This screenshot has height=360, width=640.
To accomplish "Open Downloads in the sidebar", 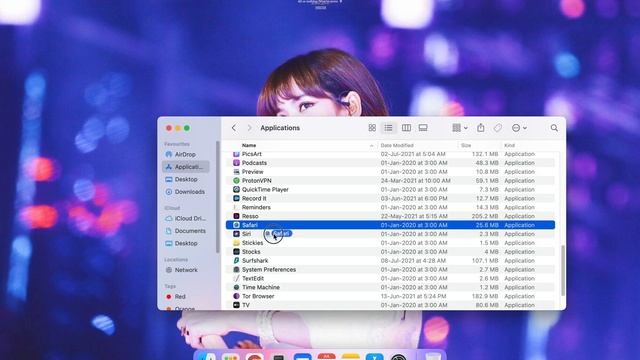I will 185,191.
